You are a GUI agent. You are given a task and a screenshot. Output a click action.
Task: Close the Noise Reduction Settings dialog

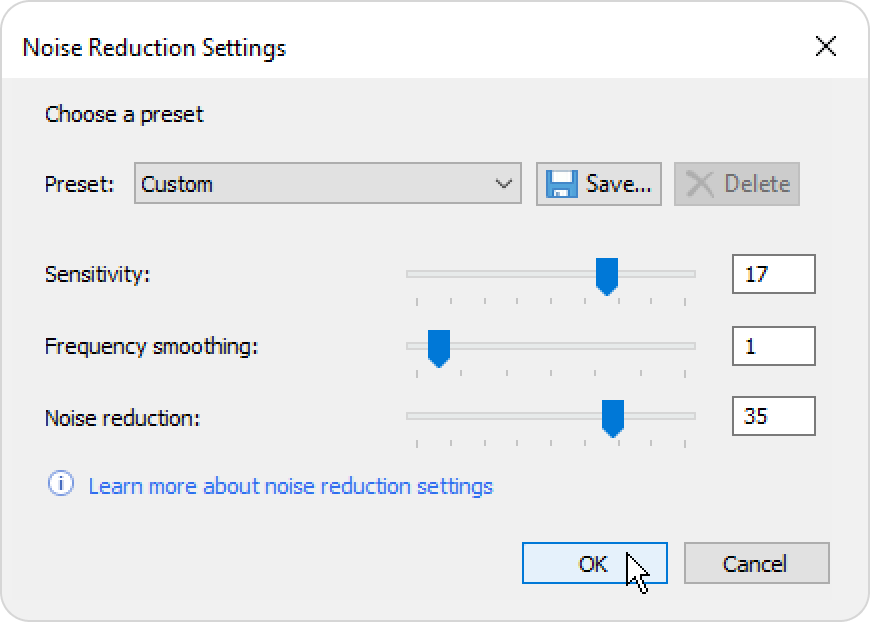click(826, 46)
